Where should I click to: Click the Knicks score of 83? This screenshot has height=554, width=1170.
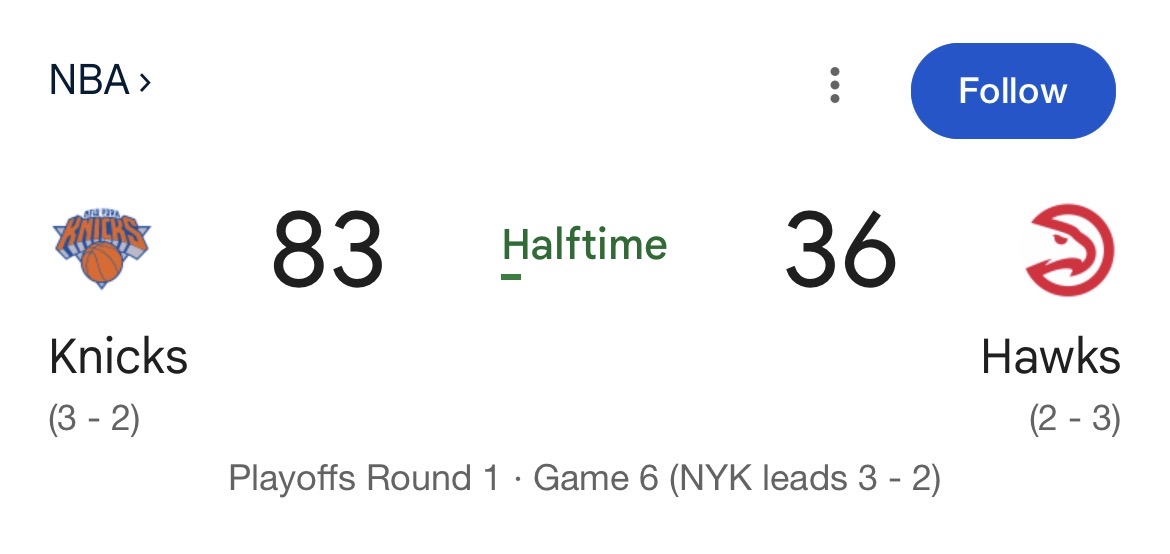(x=328, y=249)
